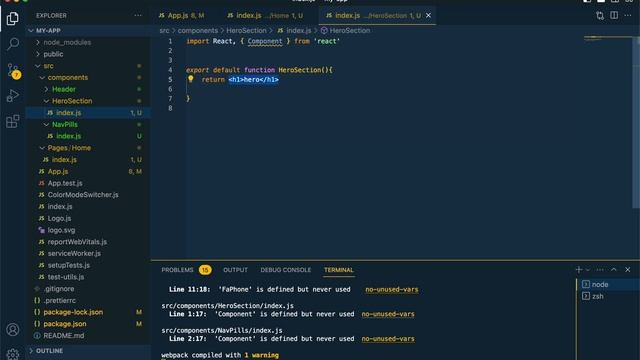The width and height of the screenshot is (640, 360).
Task: Close the terminal panel
Action: tap(628, 270)
